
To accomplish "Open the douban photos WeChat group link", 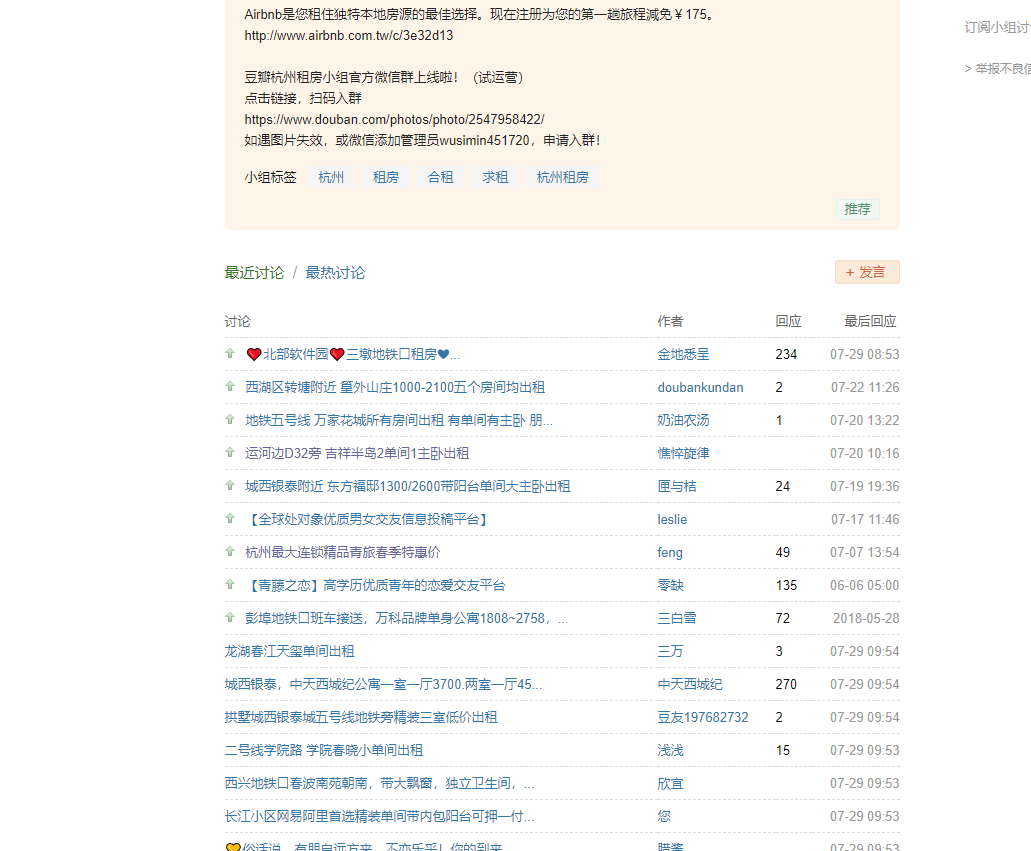I will [394, 119].
